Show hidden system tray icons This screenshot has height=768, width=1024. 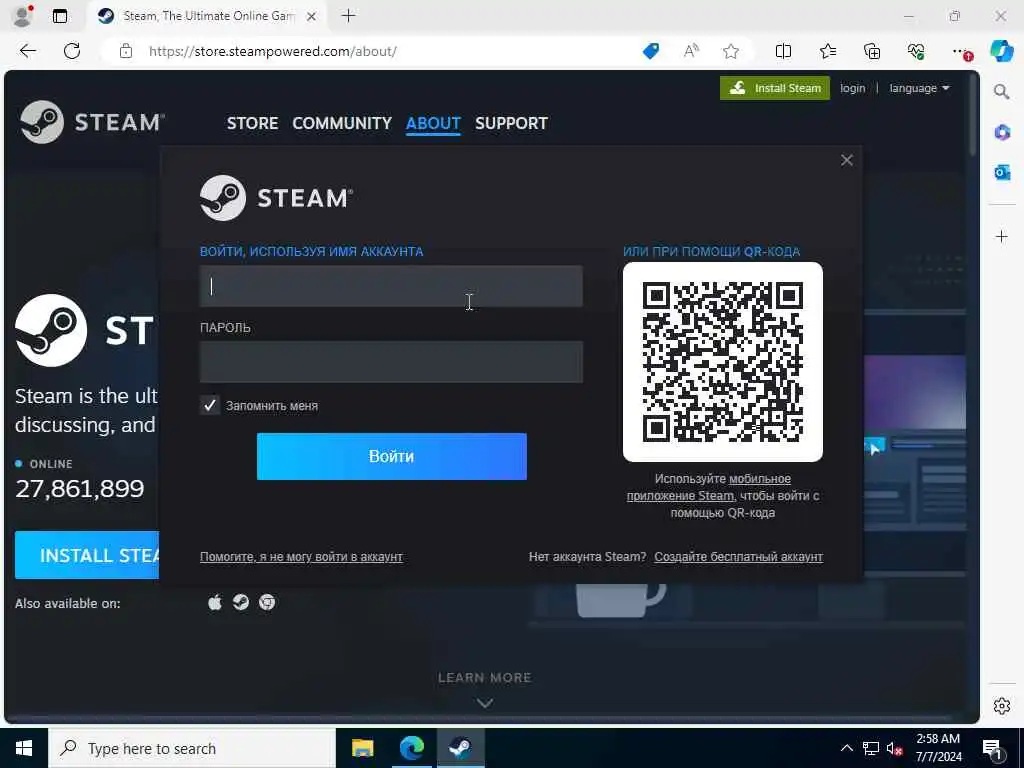point(846,748)
